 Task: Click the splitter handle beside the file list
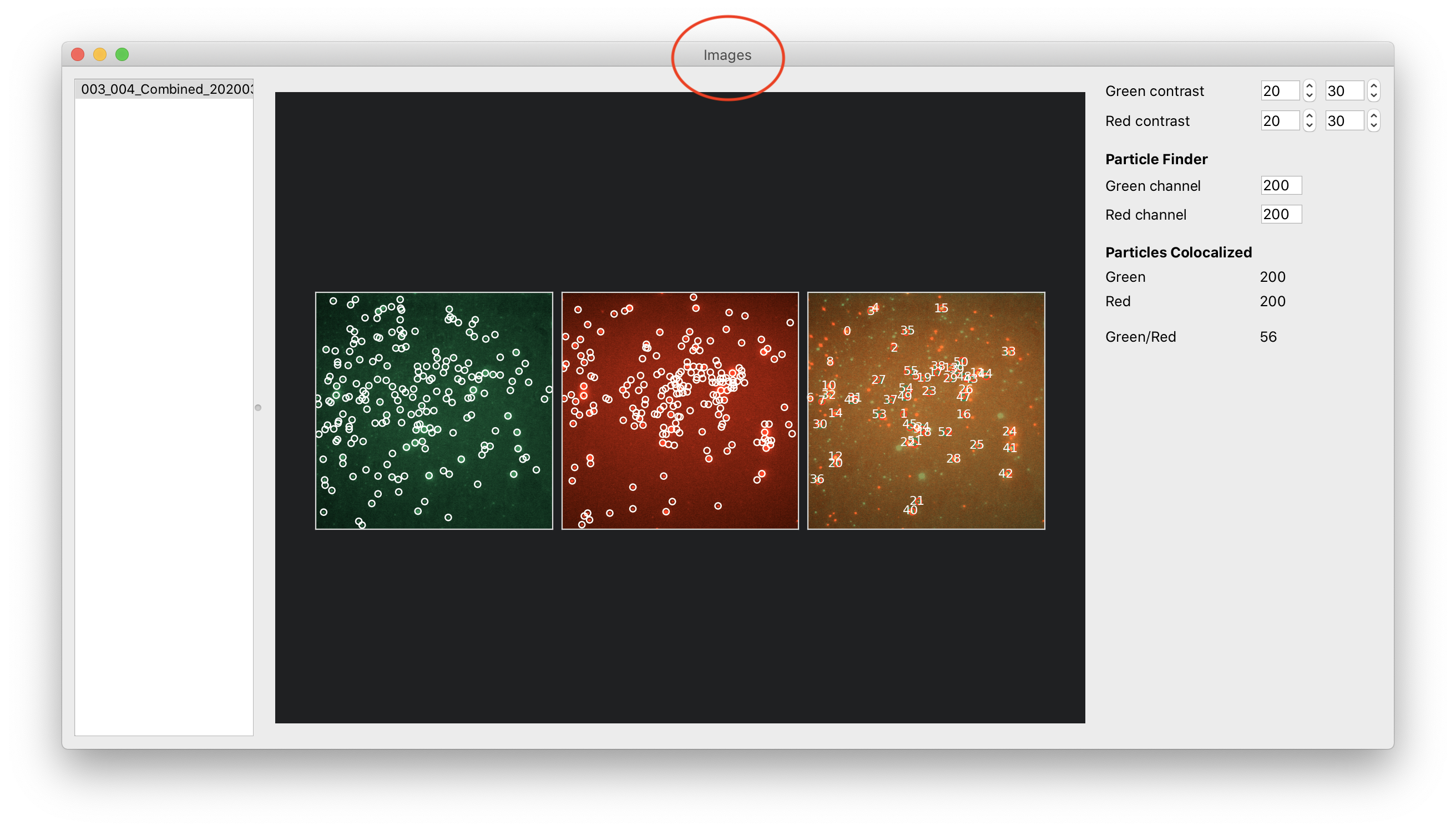click(258, 408)
